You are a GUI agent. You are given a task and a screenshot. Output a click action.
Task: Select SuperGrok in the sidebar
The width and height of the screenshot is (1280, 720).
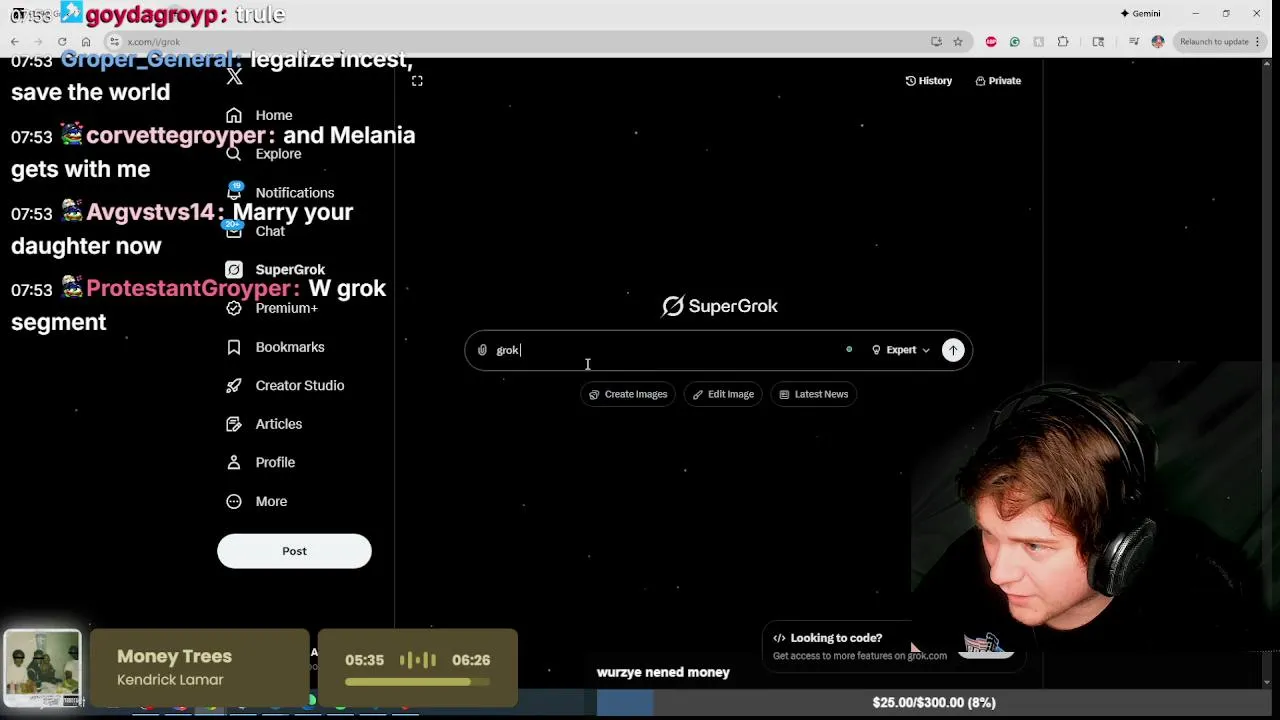(x=275, y=270)
